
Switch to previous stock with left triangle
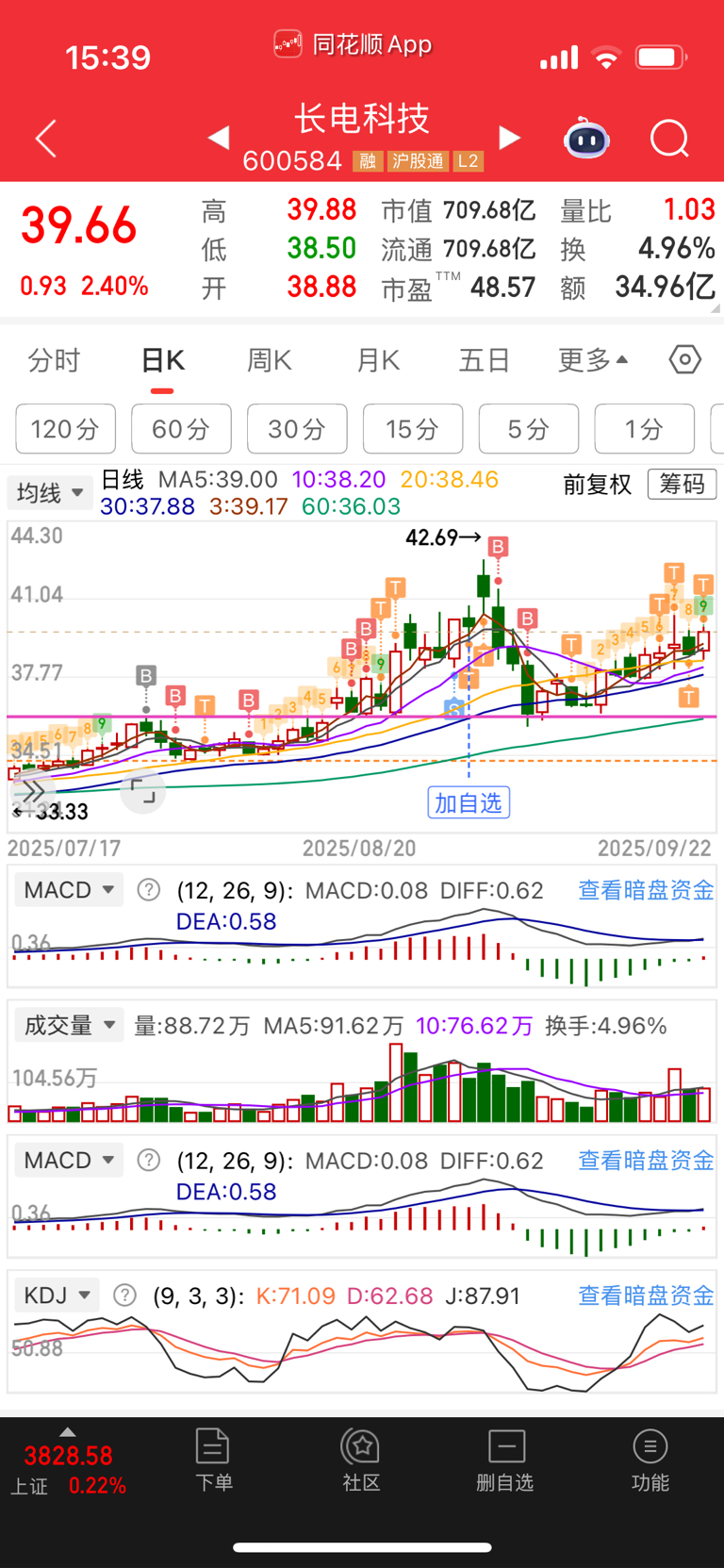(x=219, y=138)
